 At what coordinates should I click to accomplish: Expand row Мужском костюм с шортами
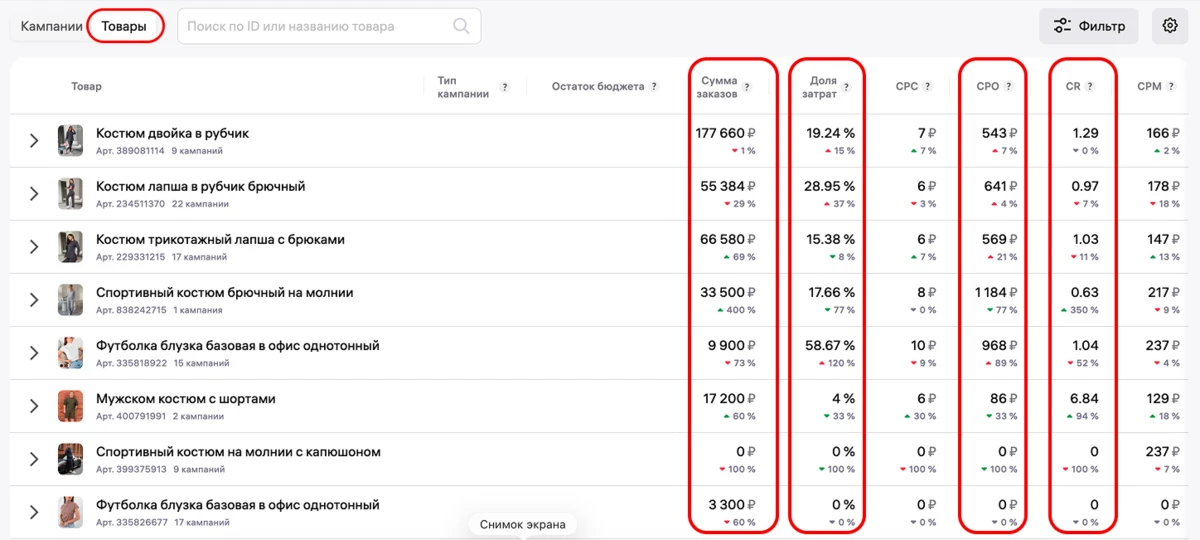pyautogui.click(x=34, y=406)
